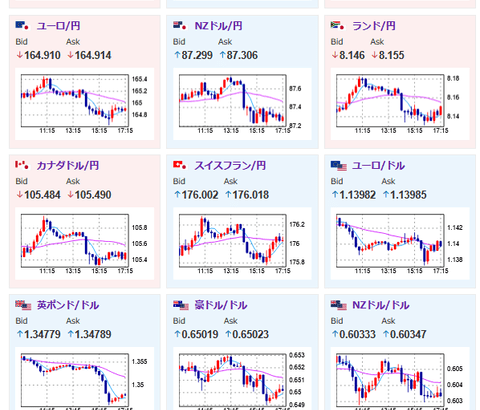Click the Euro/Dollar flag icon
The height and width of the screenshot is (410, 480).
pyautogui.click(x=339, y=166)
